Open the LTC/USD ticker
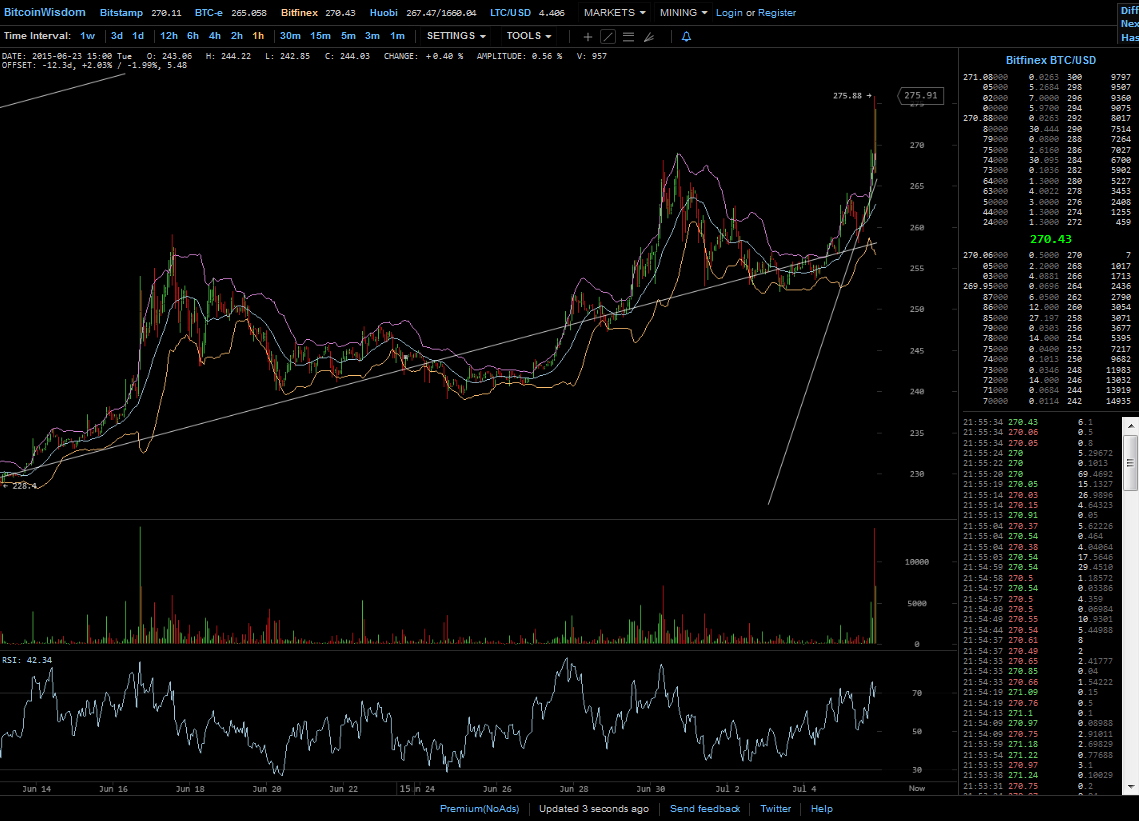This screenshot has width=1139, height=821. [x=527, y=13]
